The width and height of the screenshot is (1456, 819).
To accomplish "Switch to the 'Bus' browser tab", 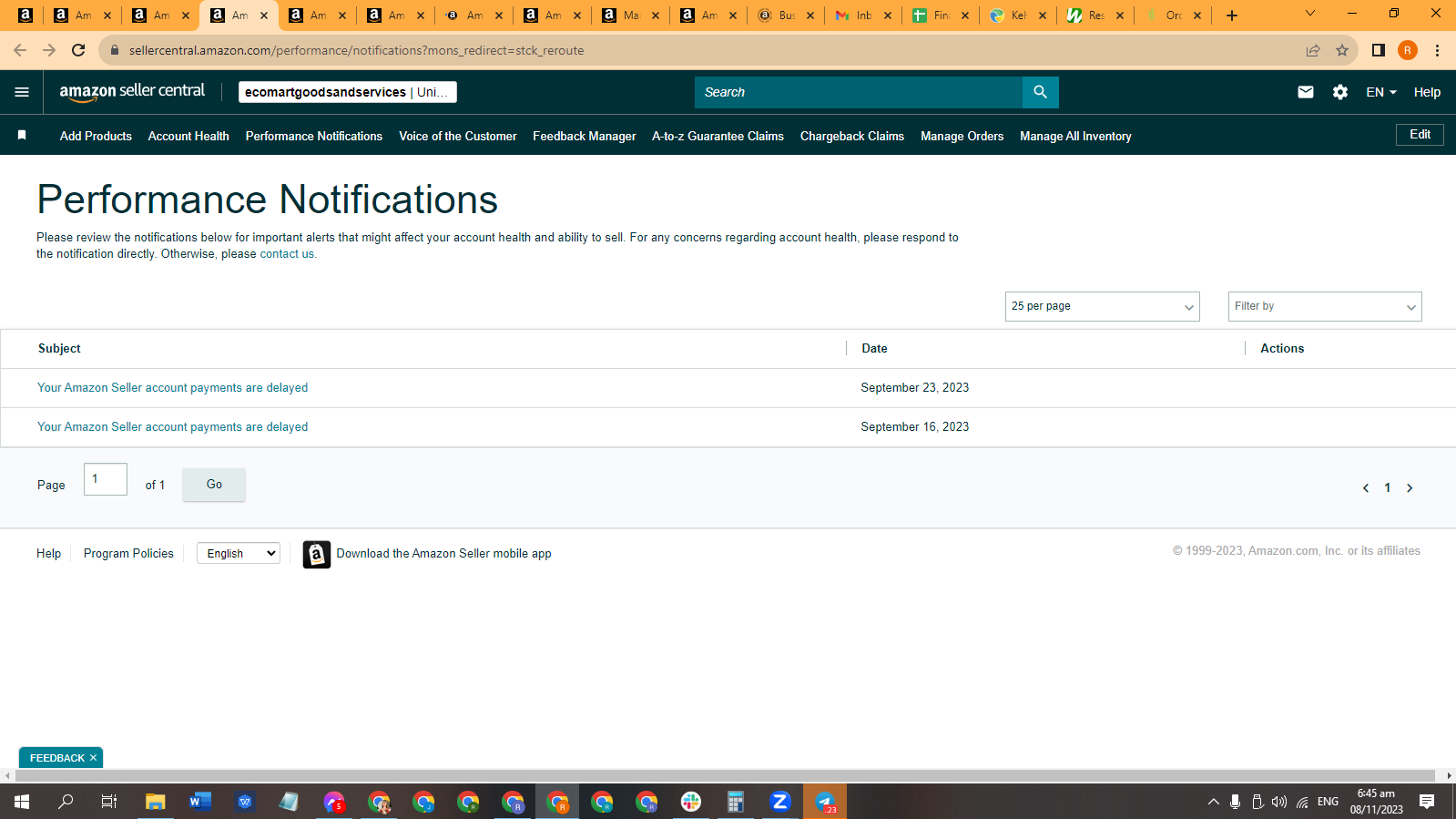I will (786, 15).
